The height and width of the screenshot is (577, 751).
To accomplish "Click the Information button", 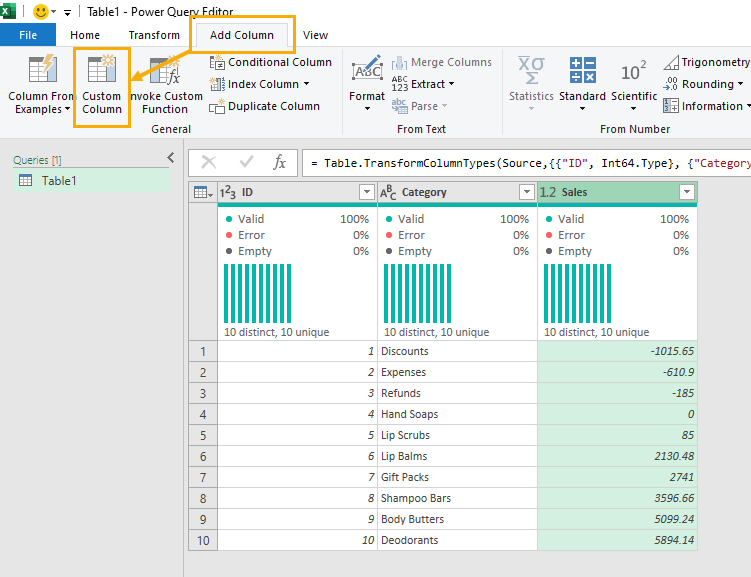I will (706, 106).
